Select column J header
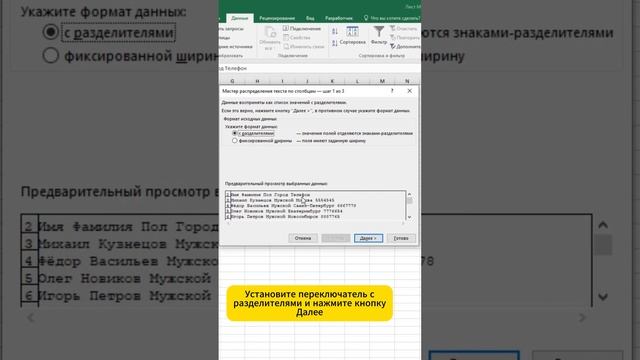Screen dimensions: 640x360 coord(307,81)
